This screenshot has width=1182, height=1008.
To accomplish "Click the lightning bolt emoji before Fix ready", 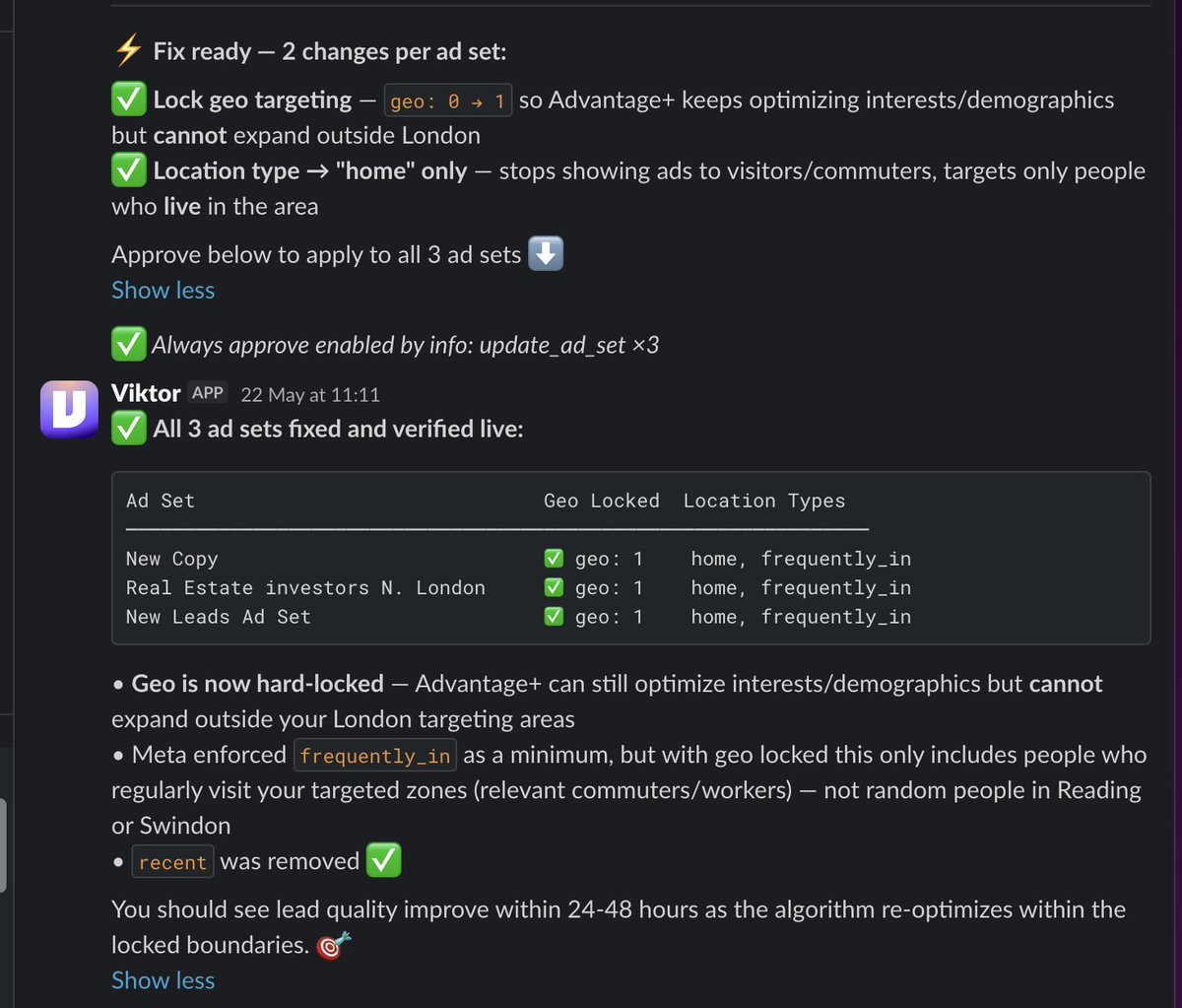I will [129, 51].
